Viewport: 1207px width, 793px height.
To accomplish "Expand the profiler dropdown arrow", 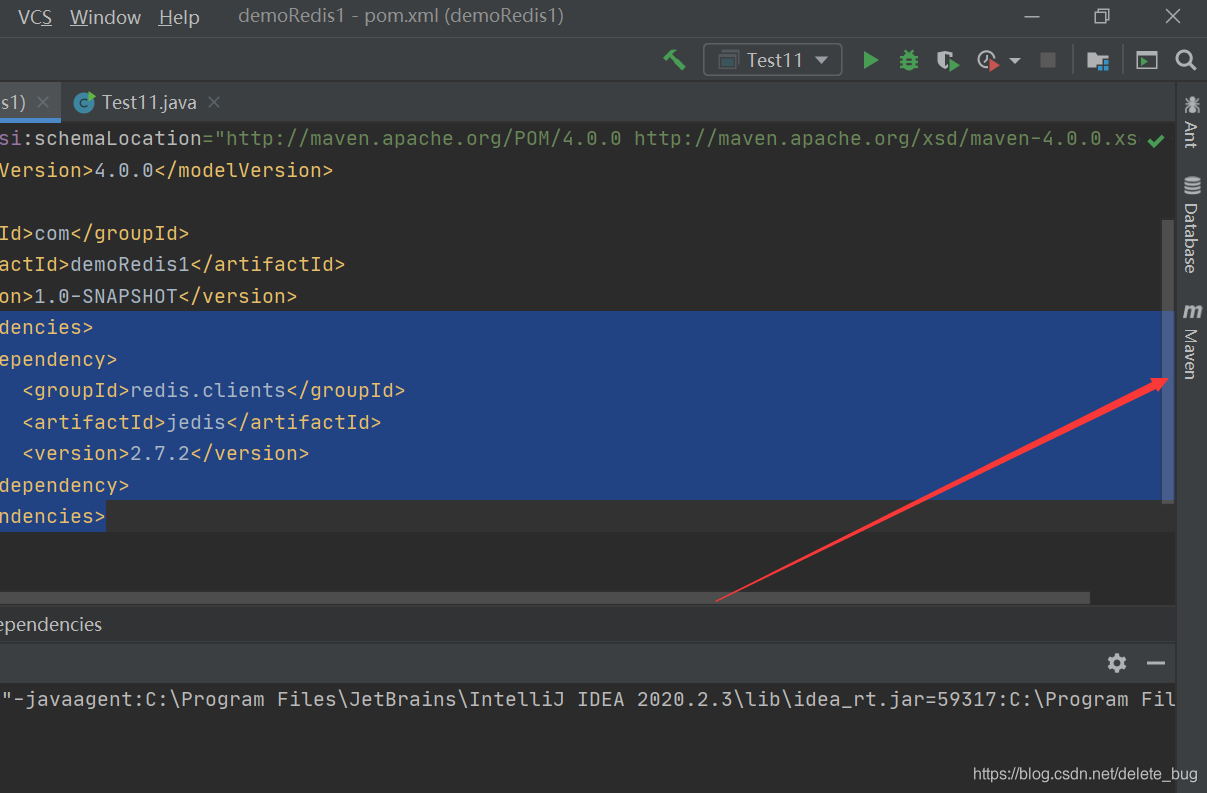I will [1015, 61].
